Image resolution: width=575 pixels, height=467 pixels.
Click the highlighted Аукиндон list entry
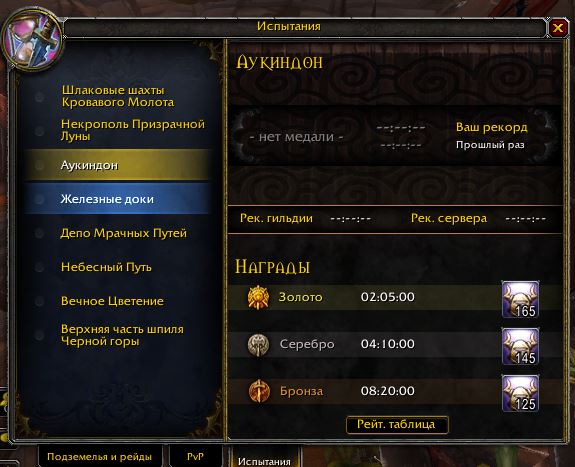tap(117, 165)
